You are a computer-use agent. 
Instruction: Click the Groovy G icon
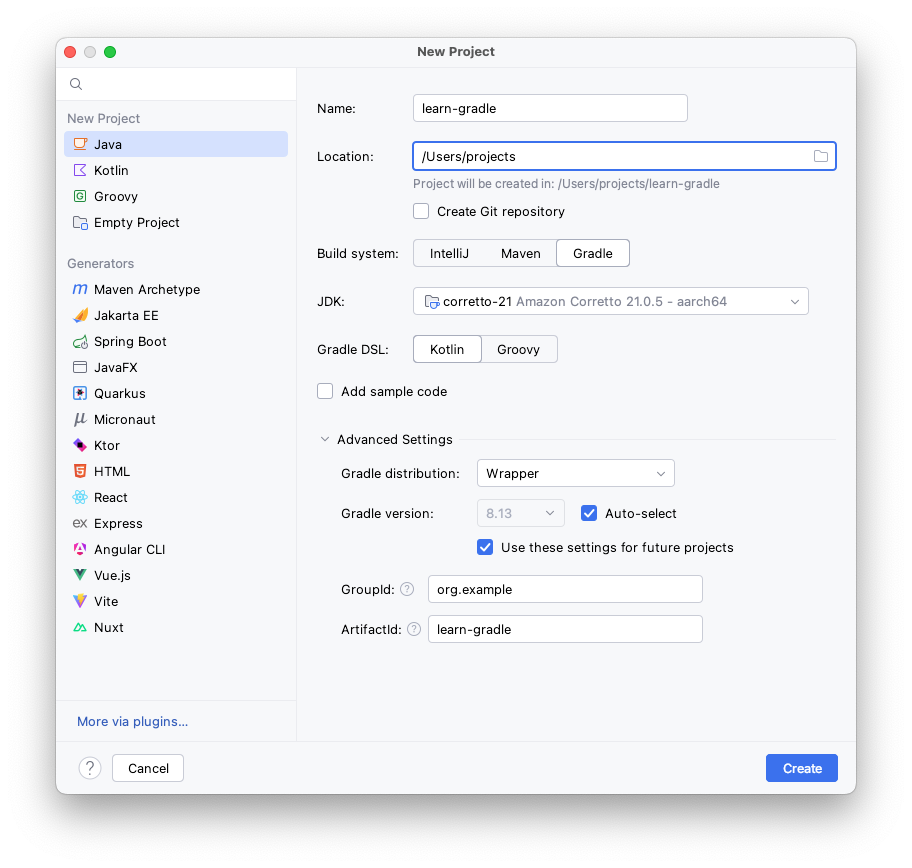tap(80, 196)
